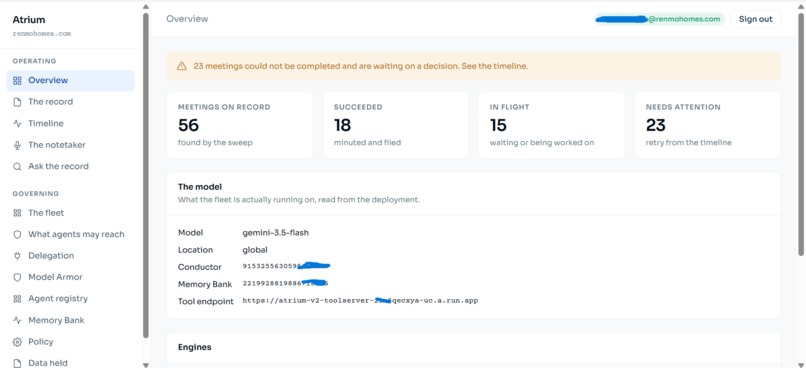Click the In flight card showing 15
Screen dimensions: 806x368
(x=552, y=125)
